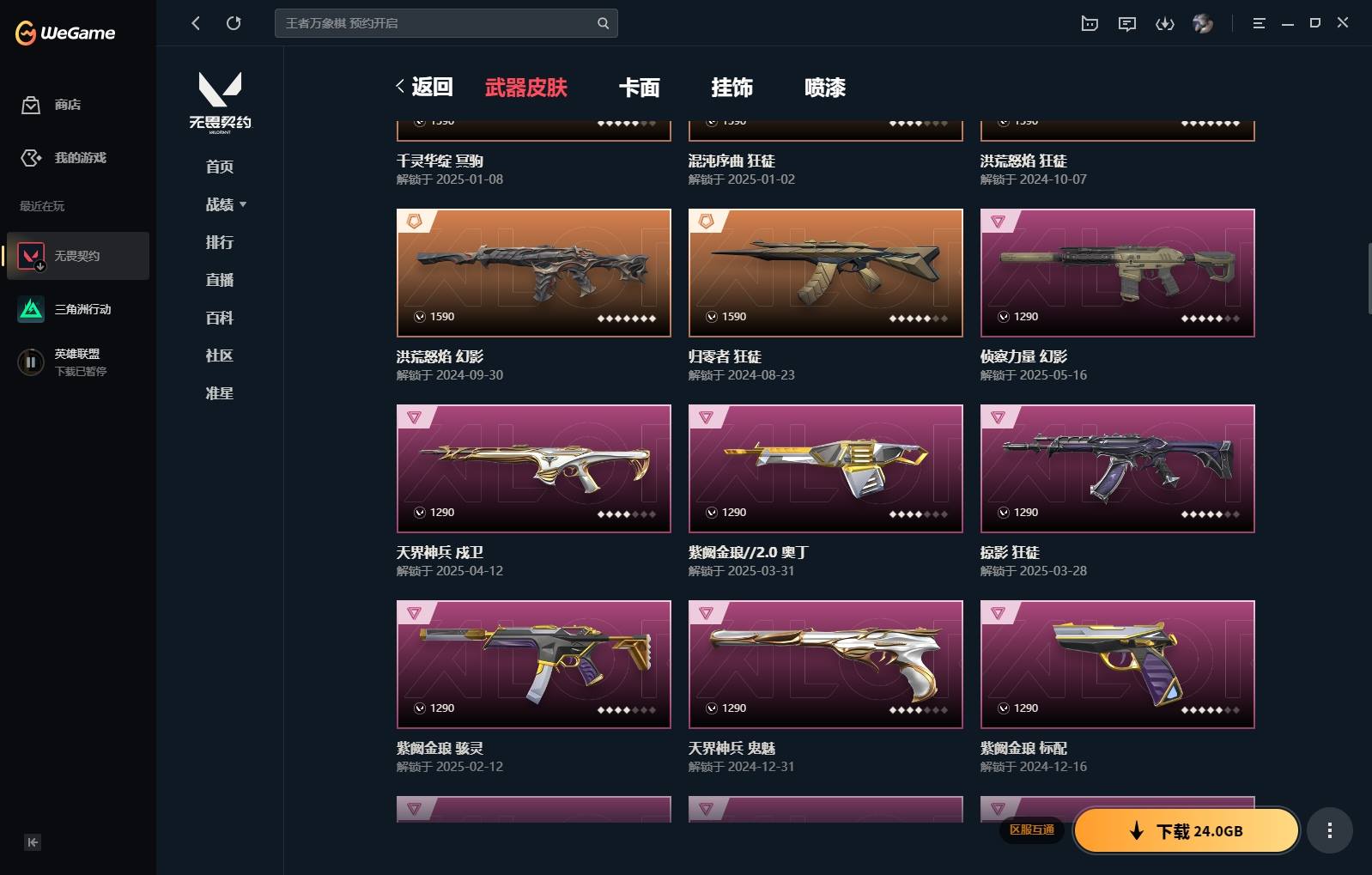Image resolution: width=1372 pixels, height=875 pixels.
Task: Select the 洪荒怒焰 幻影 skin thumbnail
Action: pyautogui.click(x=534, y=273)
